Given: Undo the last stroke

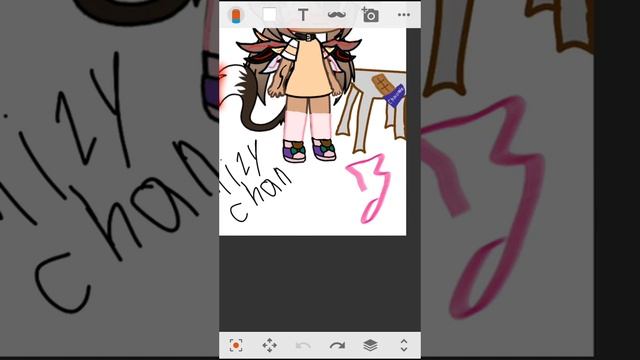Looking at the screenshot, I should point(303,346).
